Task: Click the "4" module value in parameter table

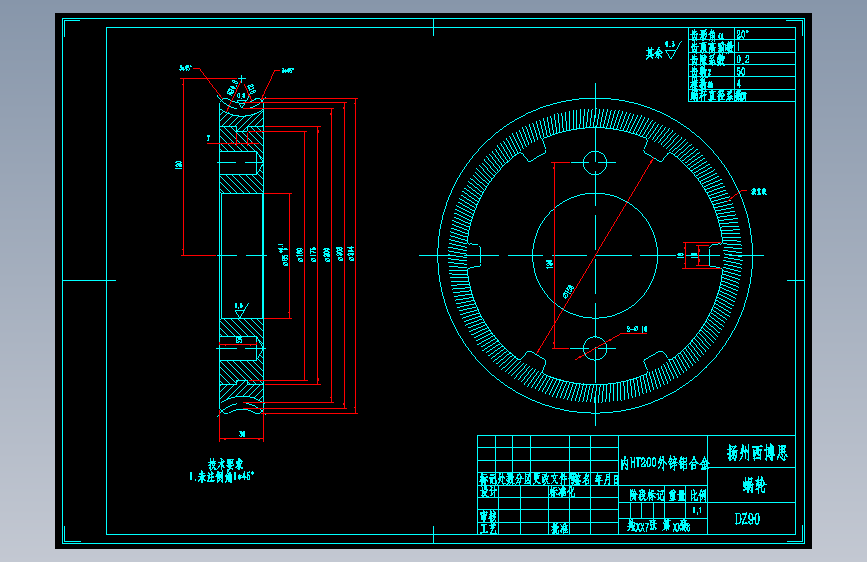Action: point(739,84)
